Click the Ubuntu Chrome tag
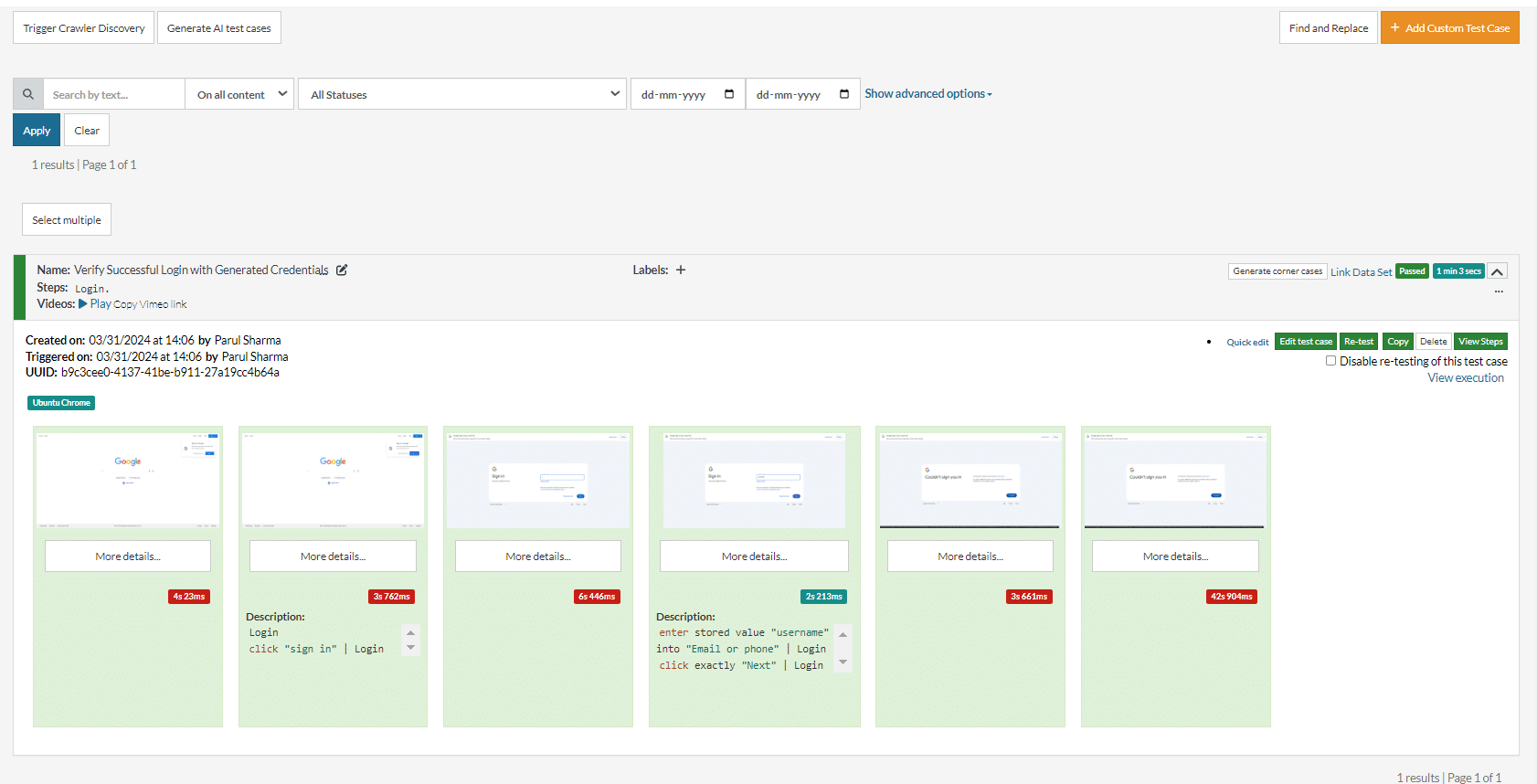The height and width of the screenshot is (784, 1537). tap(61, 403)
